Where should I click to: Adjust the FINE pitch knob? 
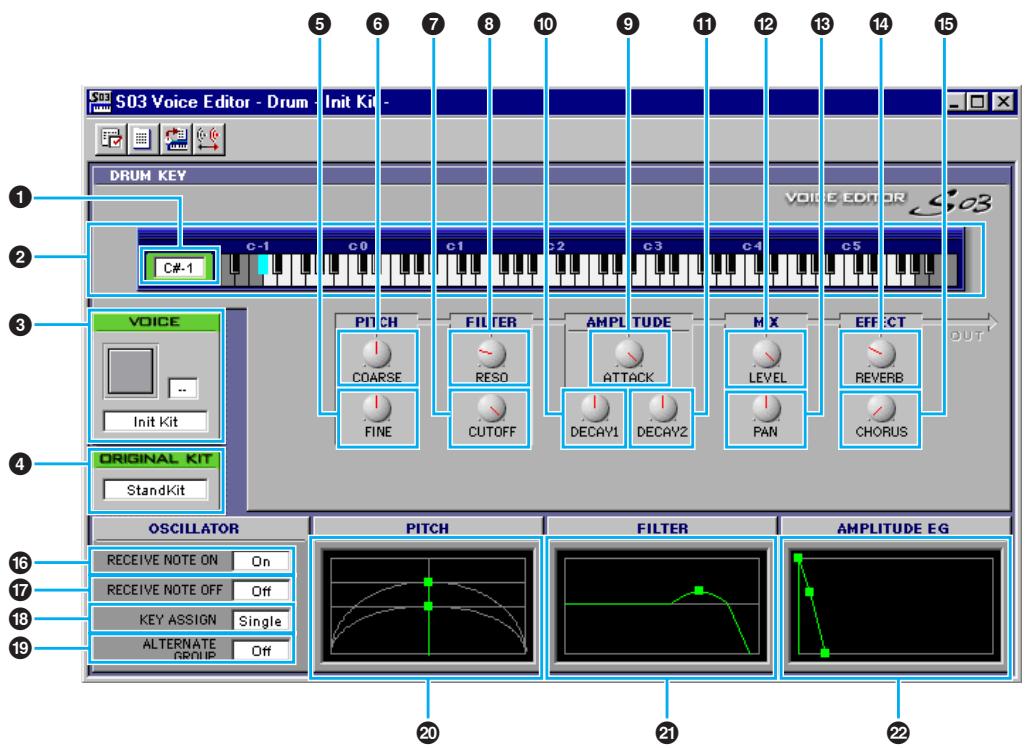pos(377,408)
